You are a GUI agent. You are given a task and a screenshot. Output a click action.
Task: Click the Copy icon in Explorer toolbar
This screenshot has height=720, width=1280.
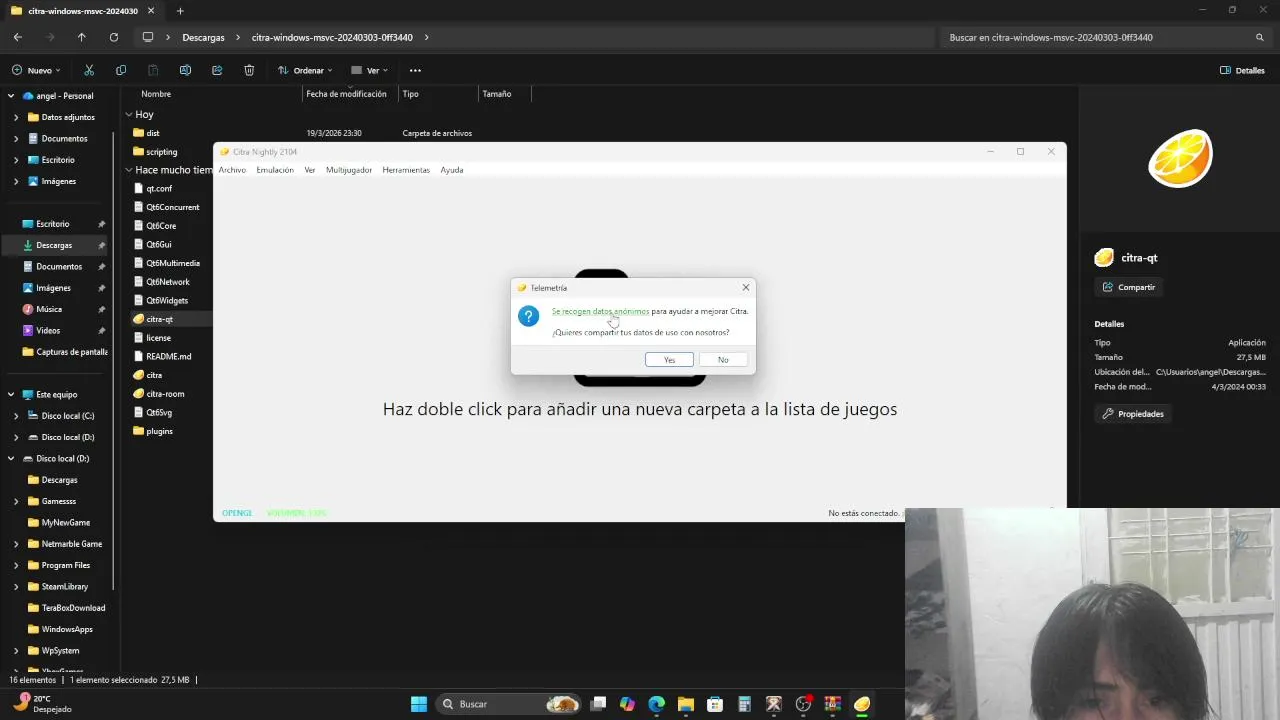[x=121, y=70]
